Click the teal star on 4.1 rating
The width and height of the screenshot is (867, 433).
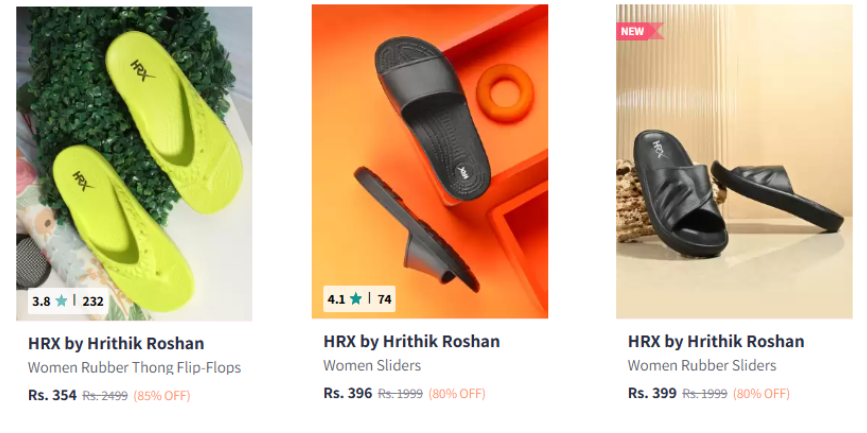pyautogui.click(x=356, y=299)
